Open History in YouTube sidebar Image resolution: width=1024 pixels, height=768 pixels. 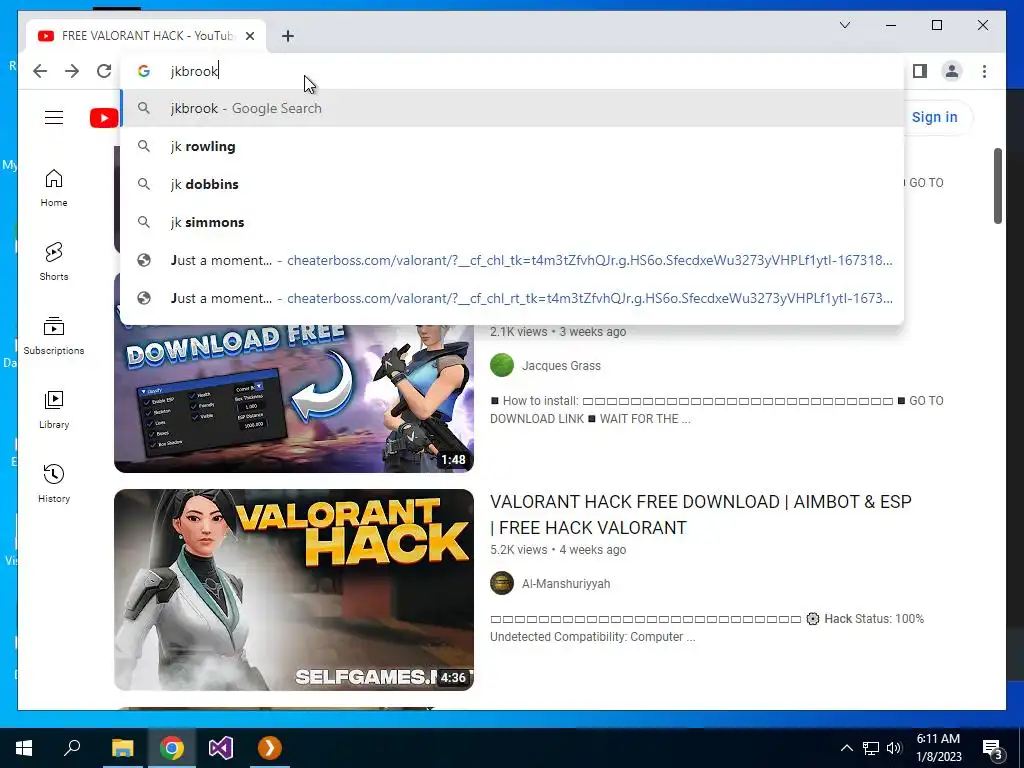pos(54,484)
